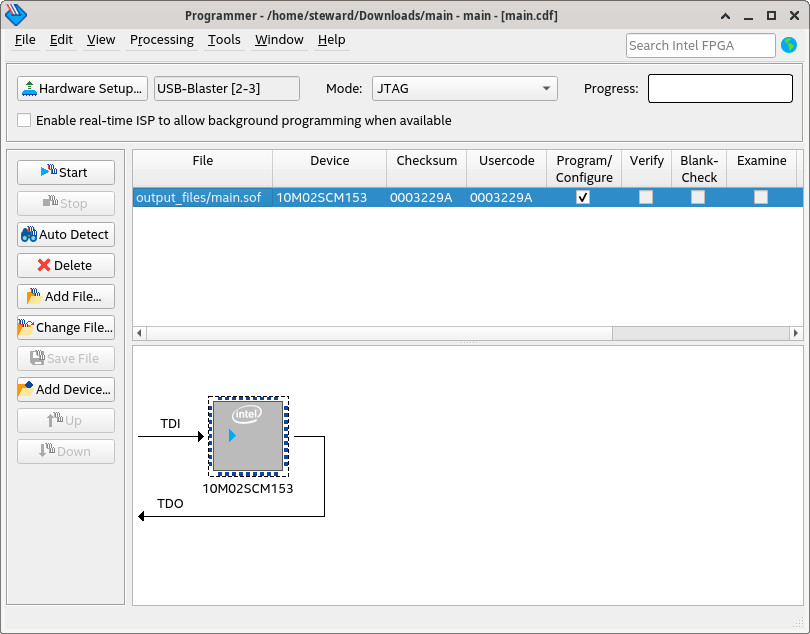Click the disabled Stop button
Screen dimensions: 810x634
66,204
